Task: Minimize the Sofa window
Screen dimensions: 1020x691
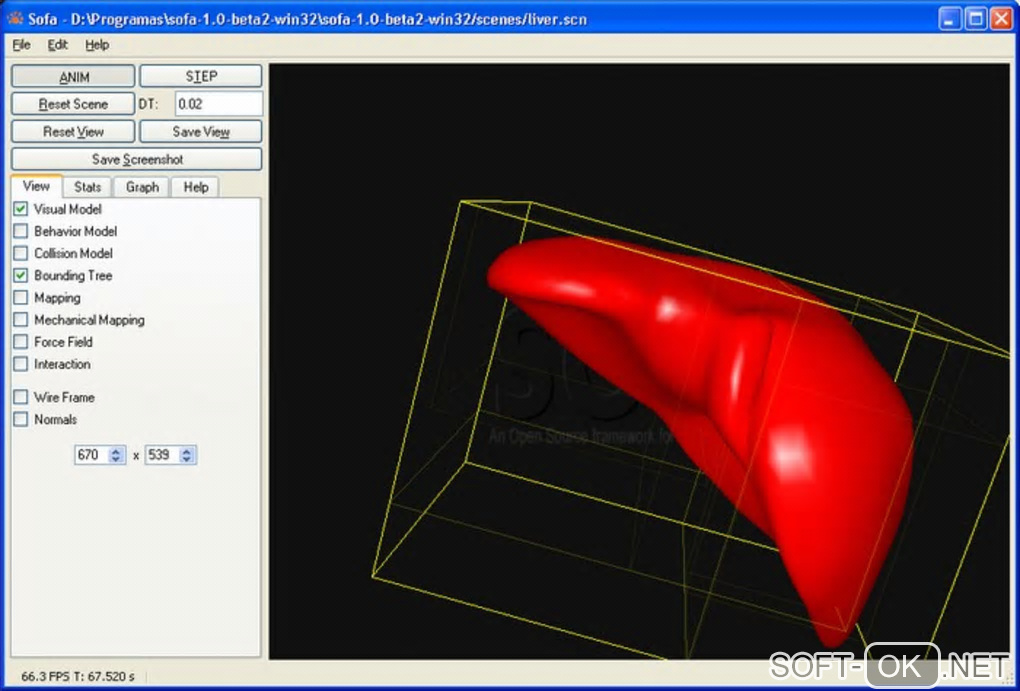Action: [x=950, y=19]
